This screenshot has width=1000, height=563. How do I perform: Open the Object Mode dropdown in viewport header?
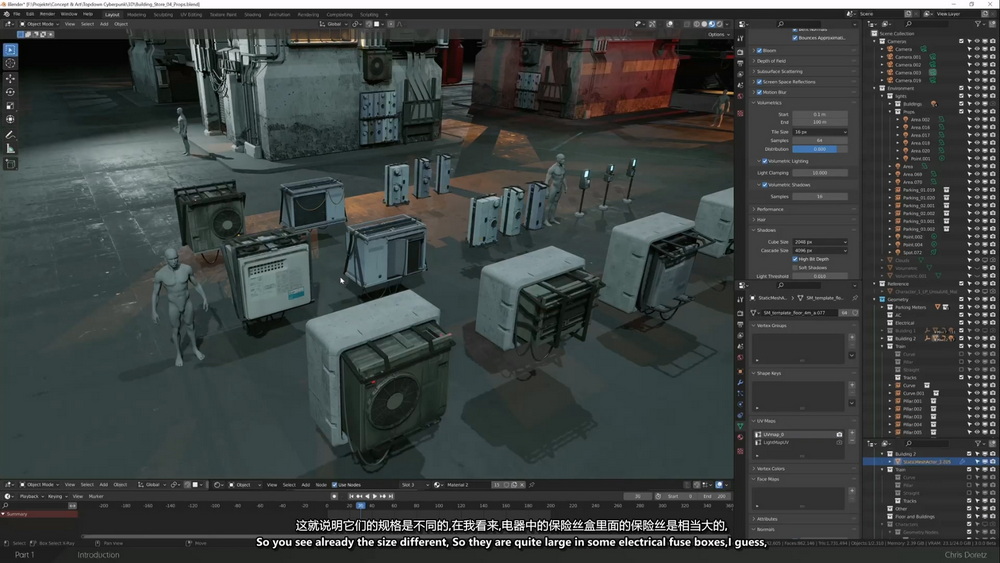[40, 24]
